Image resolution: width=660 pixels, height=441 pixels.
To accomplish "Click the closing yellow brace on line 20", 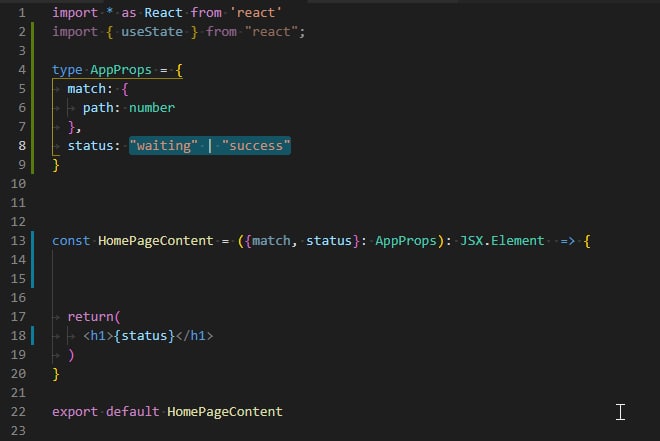I will pos(56,374).
